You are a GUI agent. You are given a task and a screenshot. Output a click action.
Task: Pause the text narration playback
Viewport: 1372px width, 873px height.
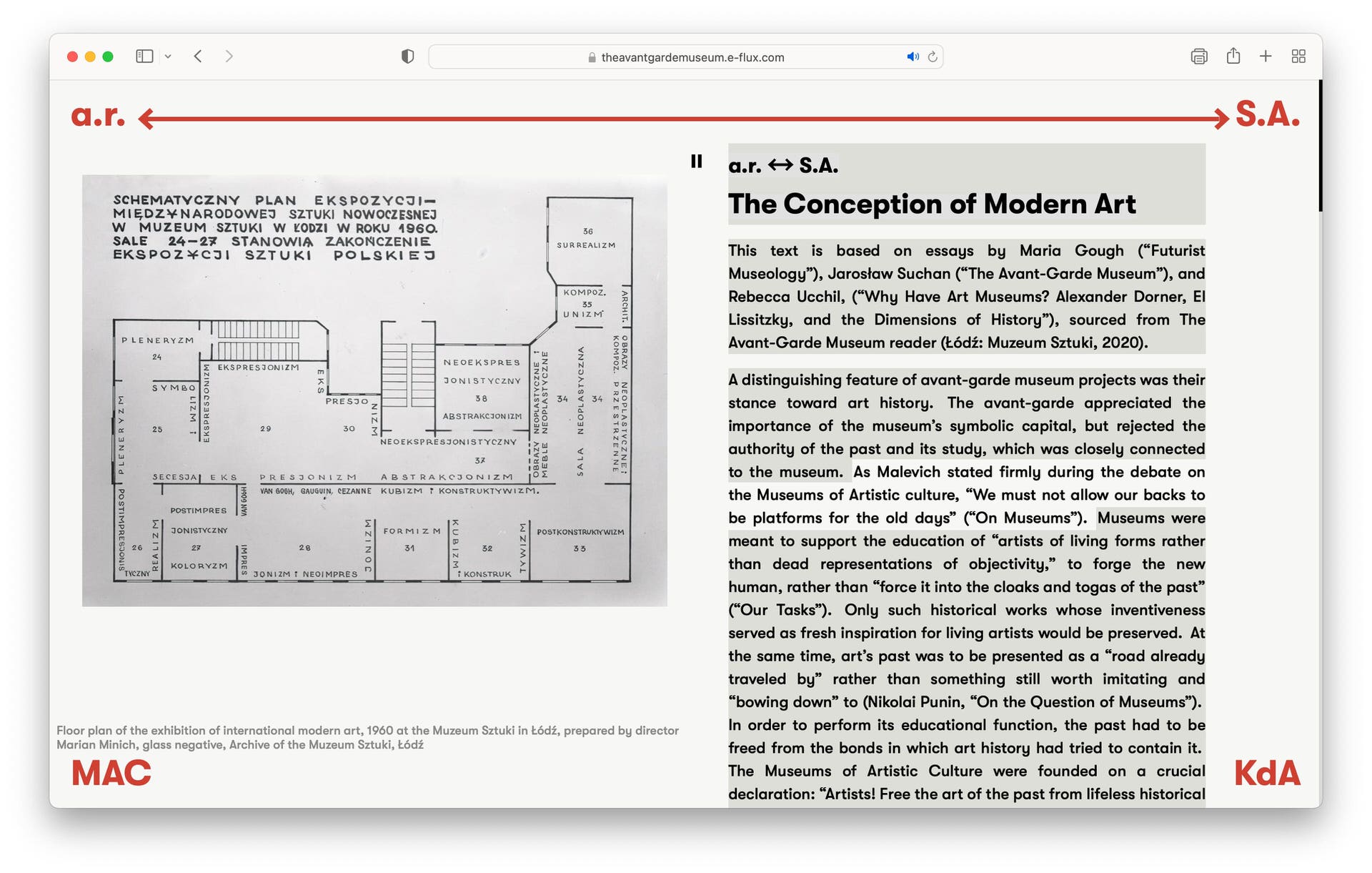point(696,162)
